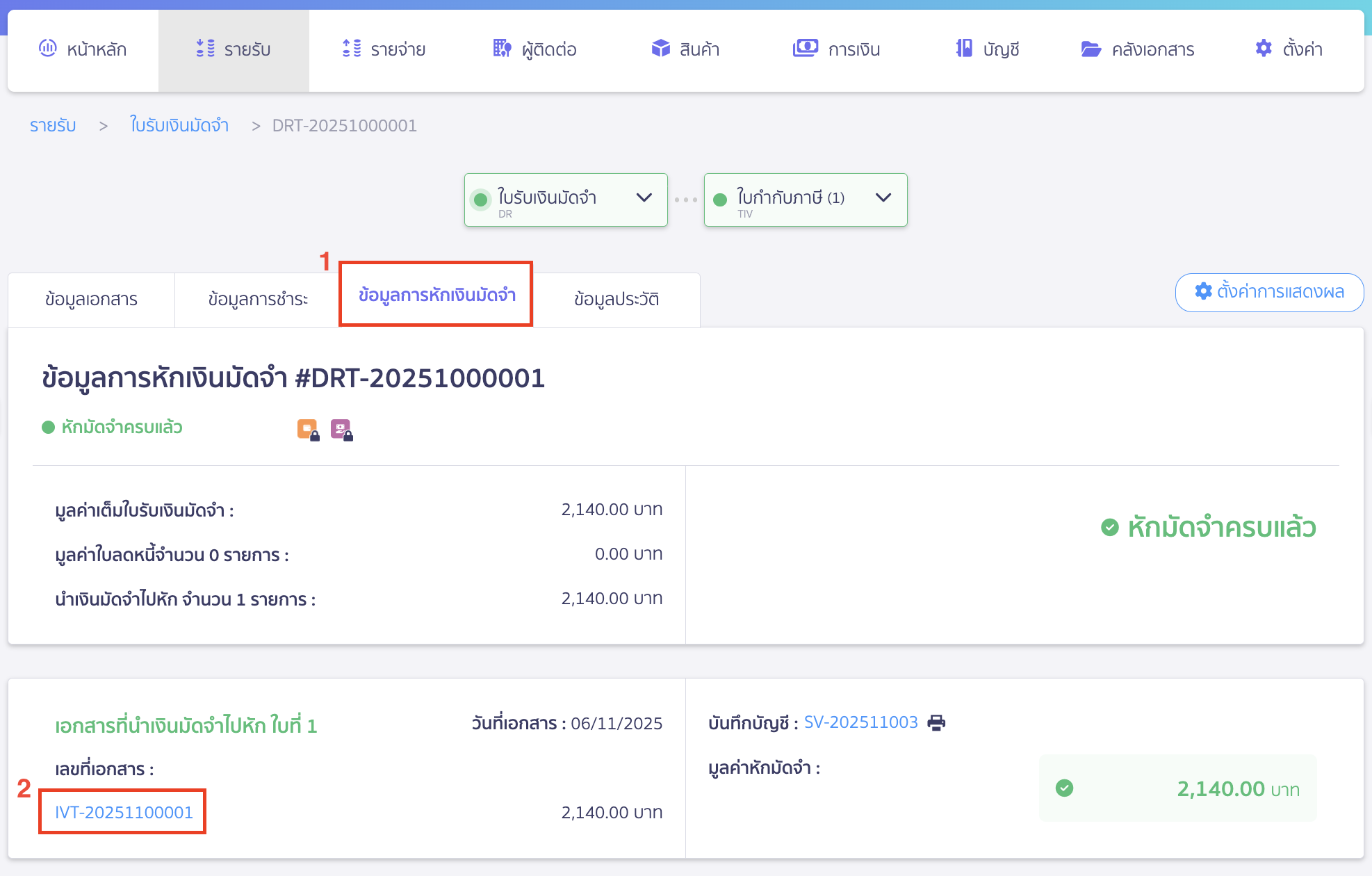Click the printer icon beside SV-202511003
Viewport: 1372px width, 876px height.
[936, 723]
